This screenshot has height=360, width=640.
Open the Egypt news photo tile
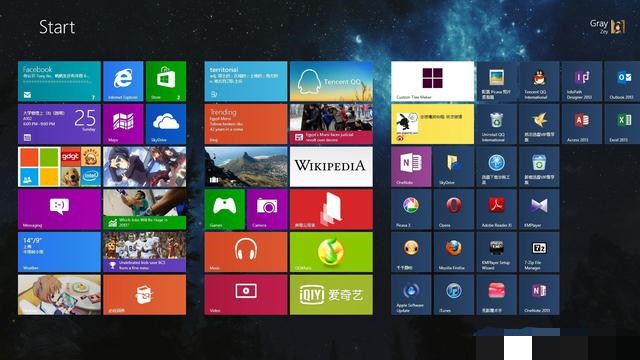tap(331, 124)
